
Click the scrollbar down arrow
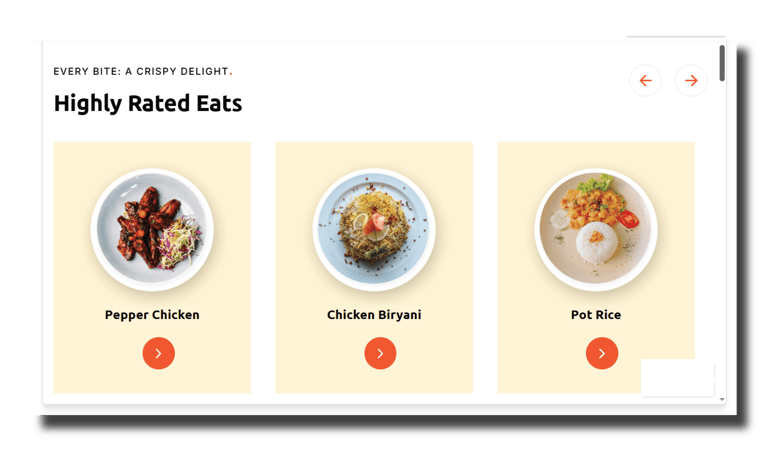pos(722,400)
